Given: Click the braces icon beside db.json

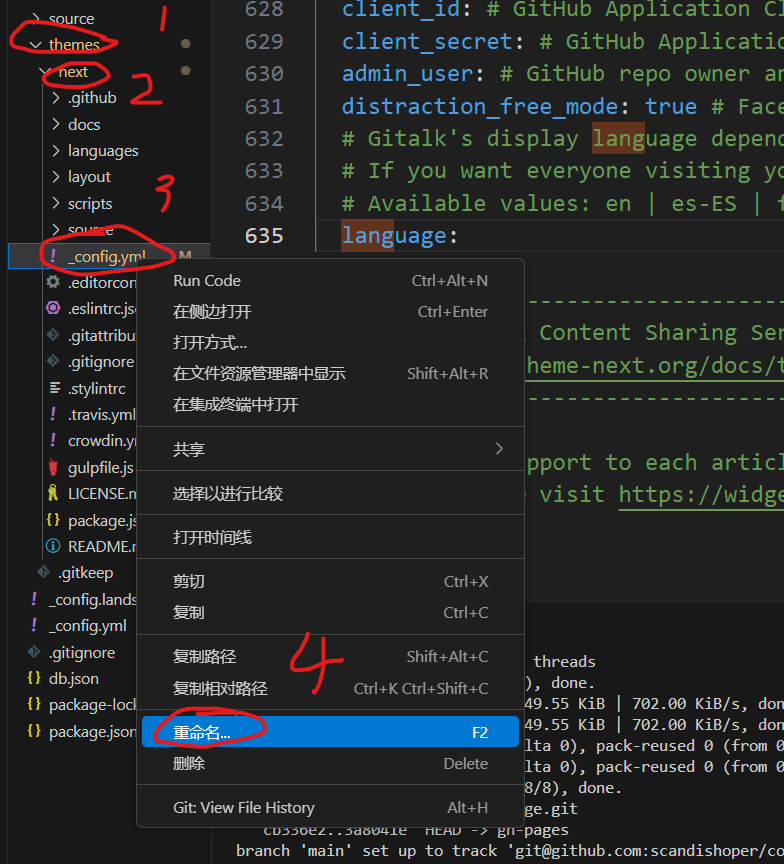Looking at the screenshot, I should tap(34, 678).
